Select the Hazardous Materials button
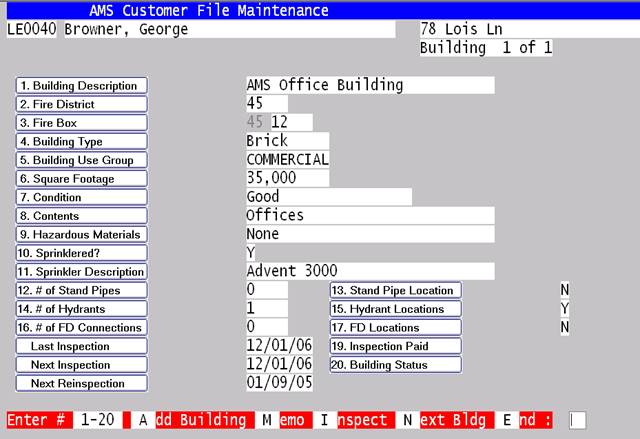The height and width of the screenshot is (439, 640). pos(82,235)
